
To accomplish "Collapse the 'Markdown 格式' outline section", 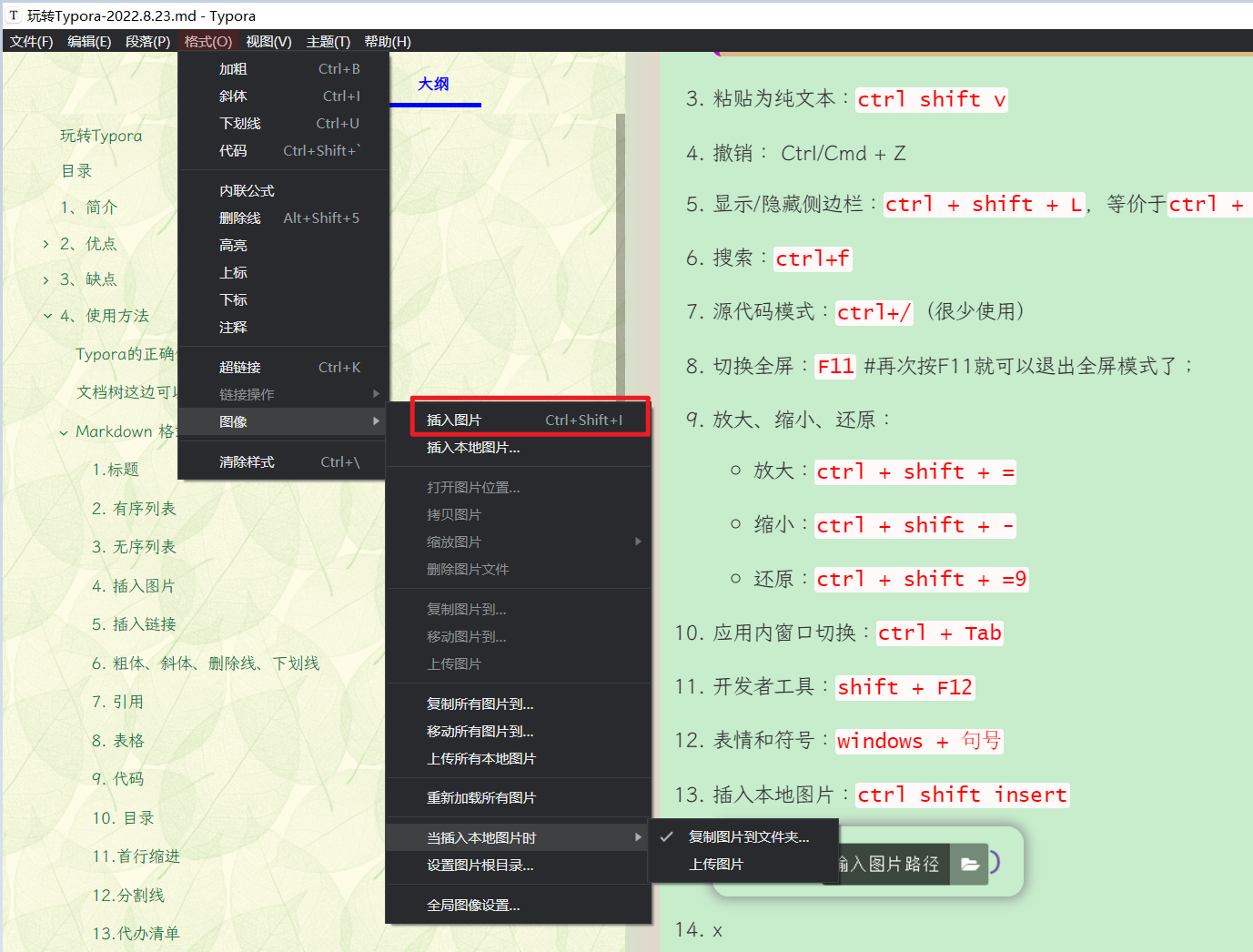I will [x=64, y=432].
